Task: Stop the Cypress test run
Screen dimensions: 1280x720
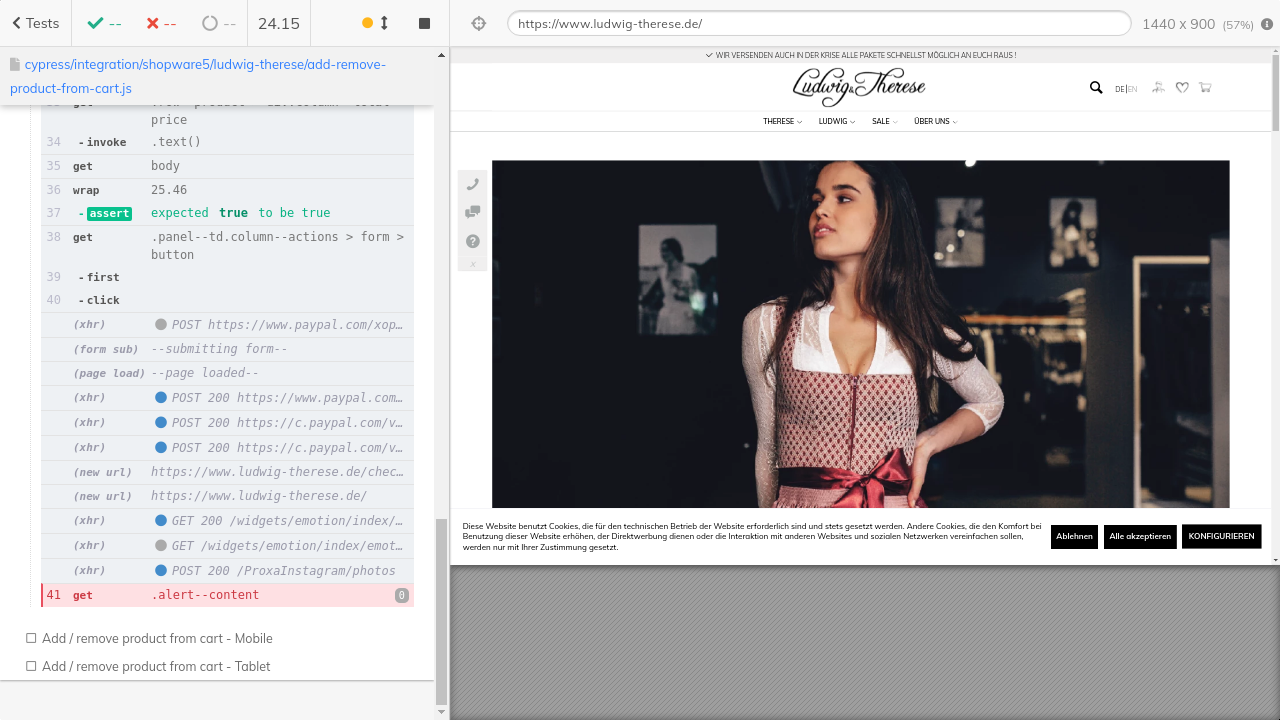Action: click(x=424, y=23)
